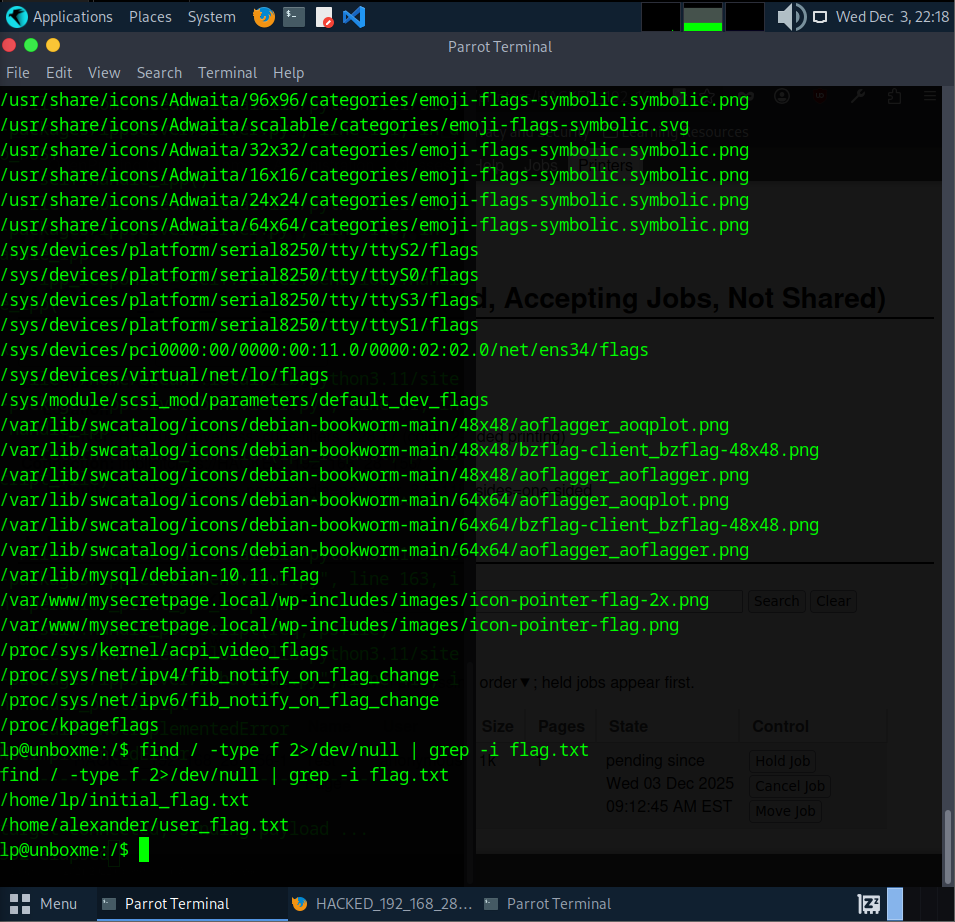Image resolution: width=955 pixels, height=922 pixels.
Task: Launch Firefox from the top panel
Action: pyautogui.click(x=264, y=17)
